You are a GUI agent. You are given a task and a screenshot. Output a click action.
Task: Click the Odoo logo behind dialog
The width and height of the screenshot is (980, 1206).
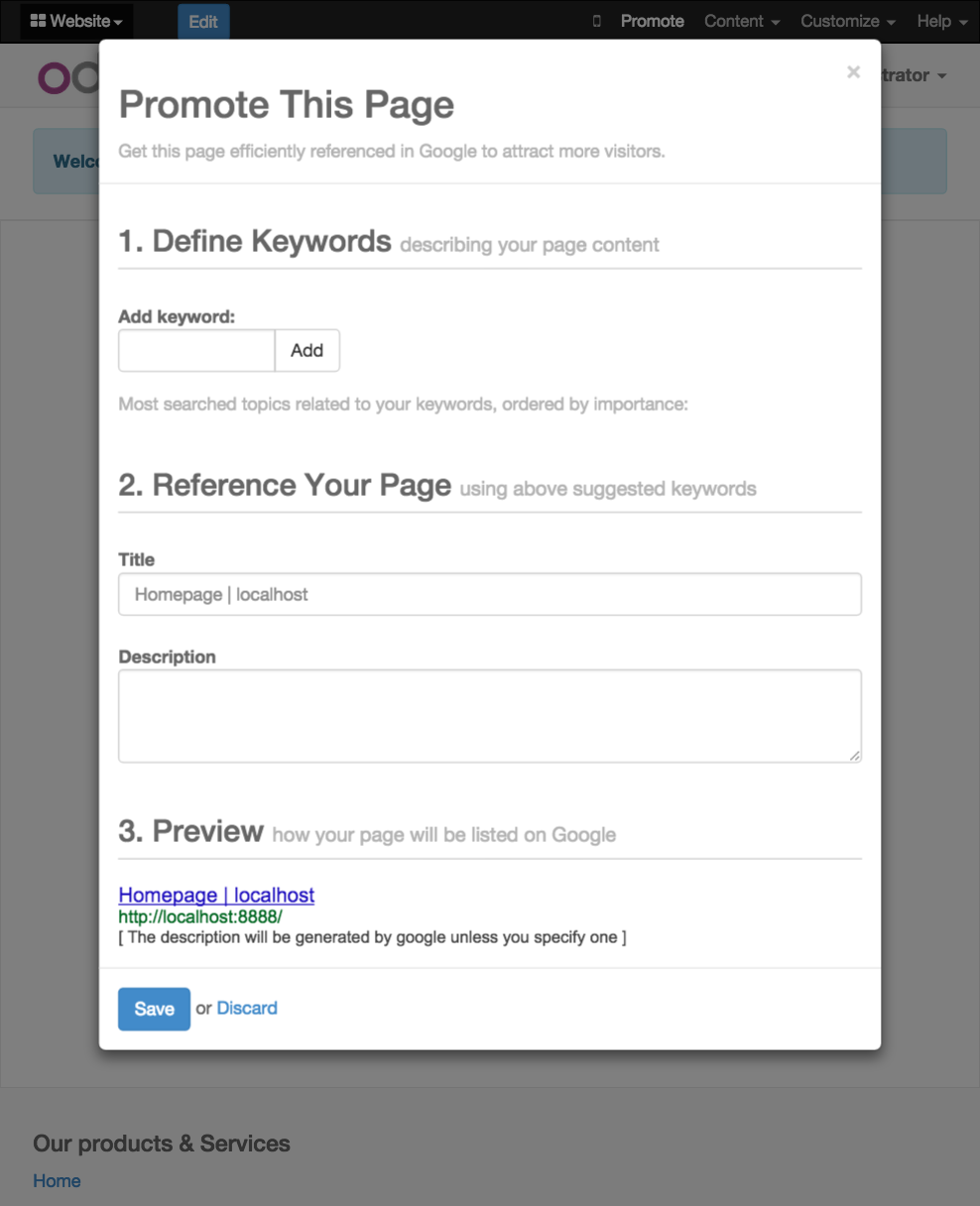pyautogui.click(x=67, y=77)
